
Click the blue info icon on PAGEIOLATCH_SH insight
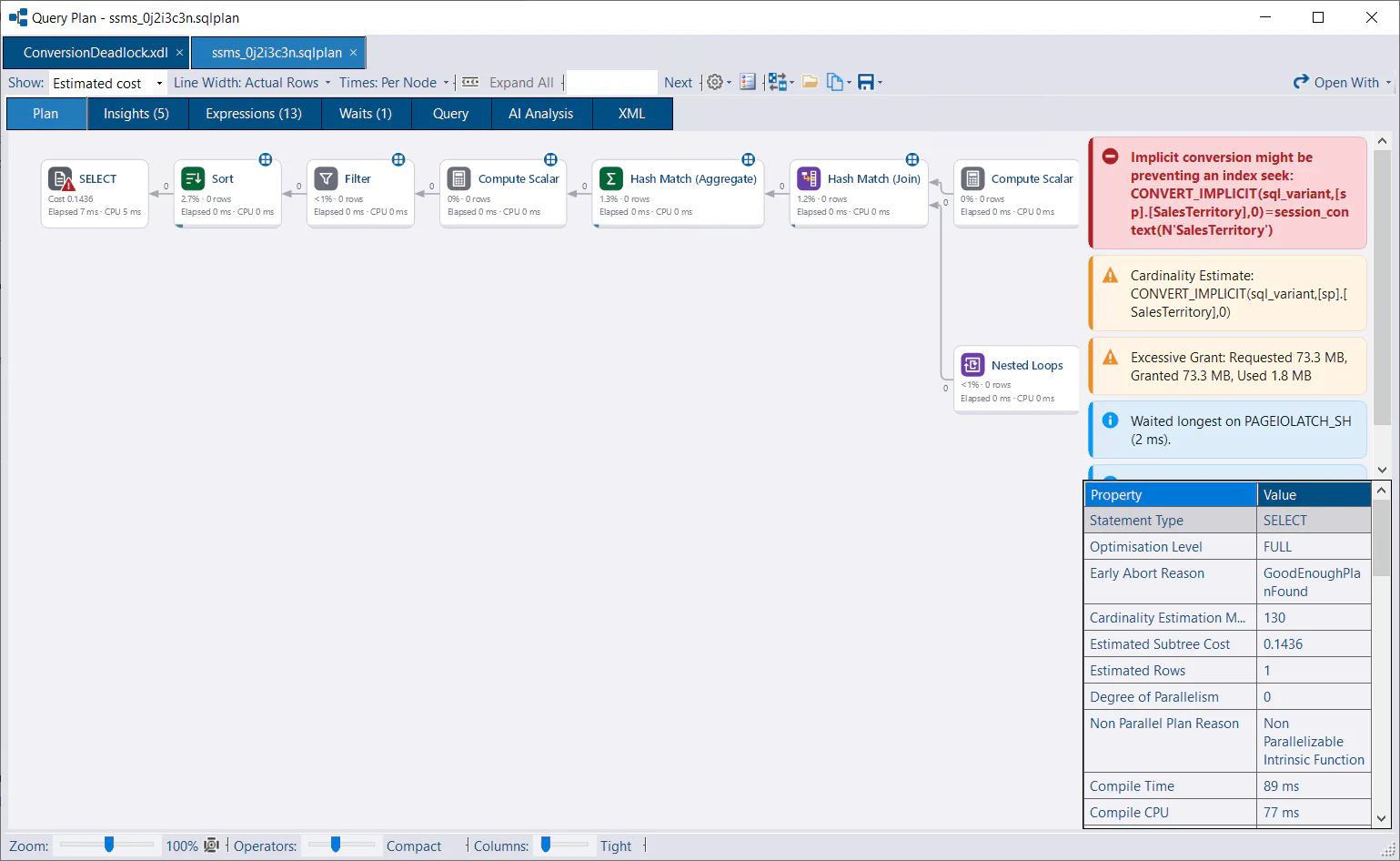click(x=1110, y=420)
